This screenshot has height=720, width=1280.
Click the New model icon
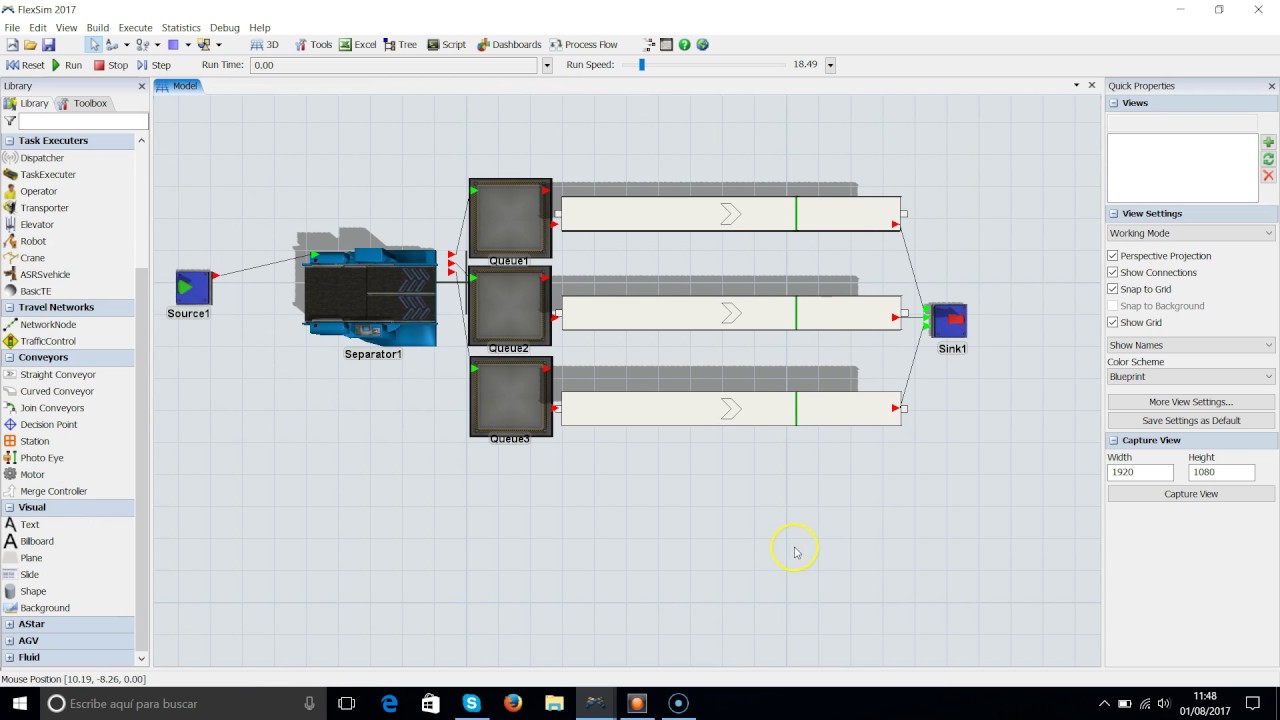(12, 45)
